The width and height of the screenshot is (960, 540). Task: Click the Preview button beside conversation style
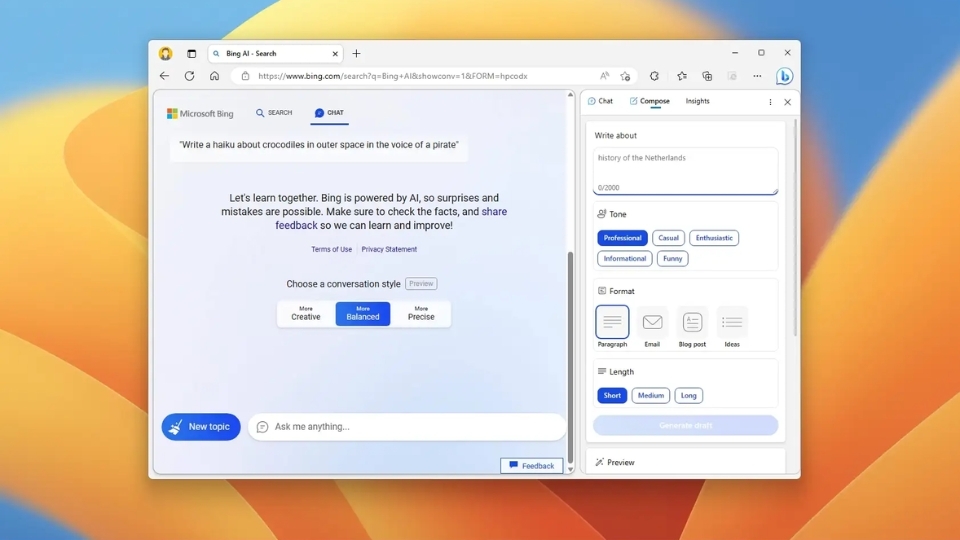(x=421, y=283)
